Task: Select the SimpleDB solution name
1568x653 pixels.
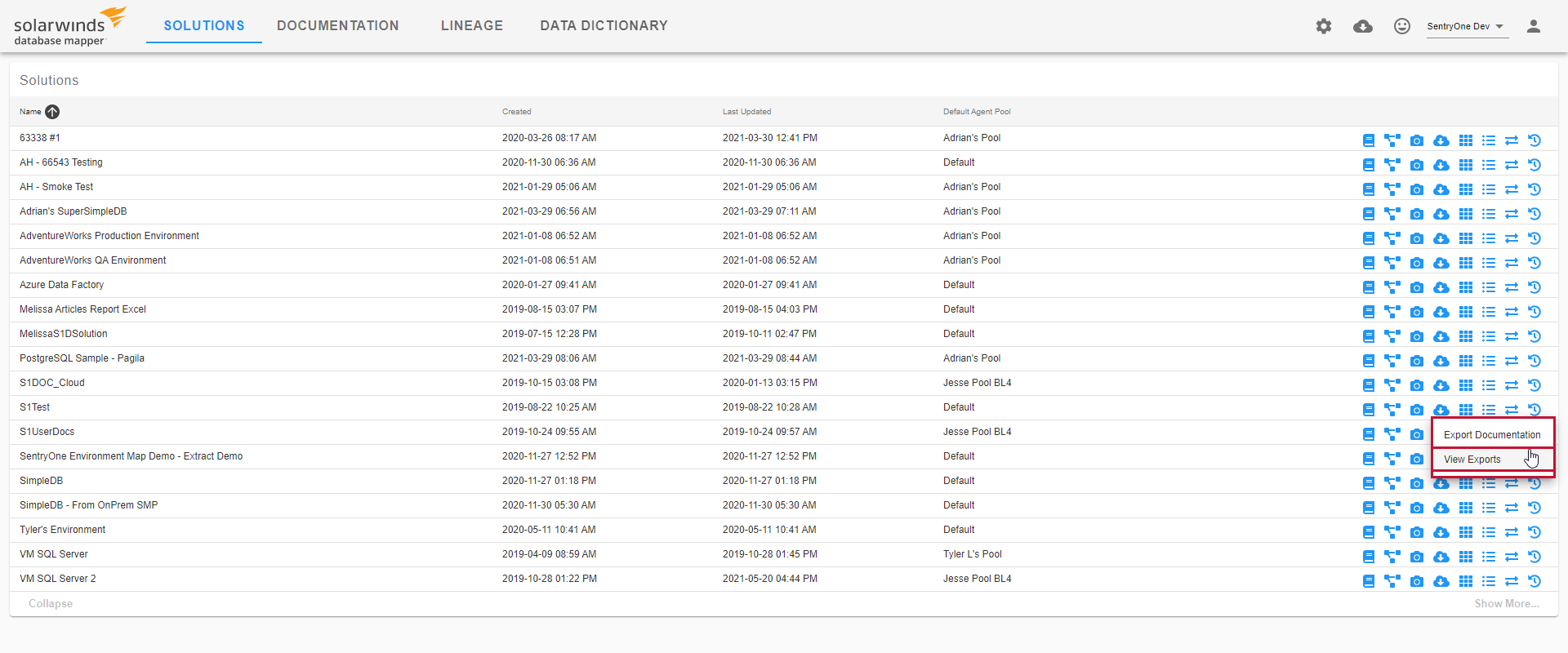Action: click(41, 481)
